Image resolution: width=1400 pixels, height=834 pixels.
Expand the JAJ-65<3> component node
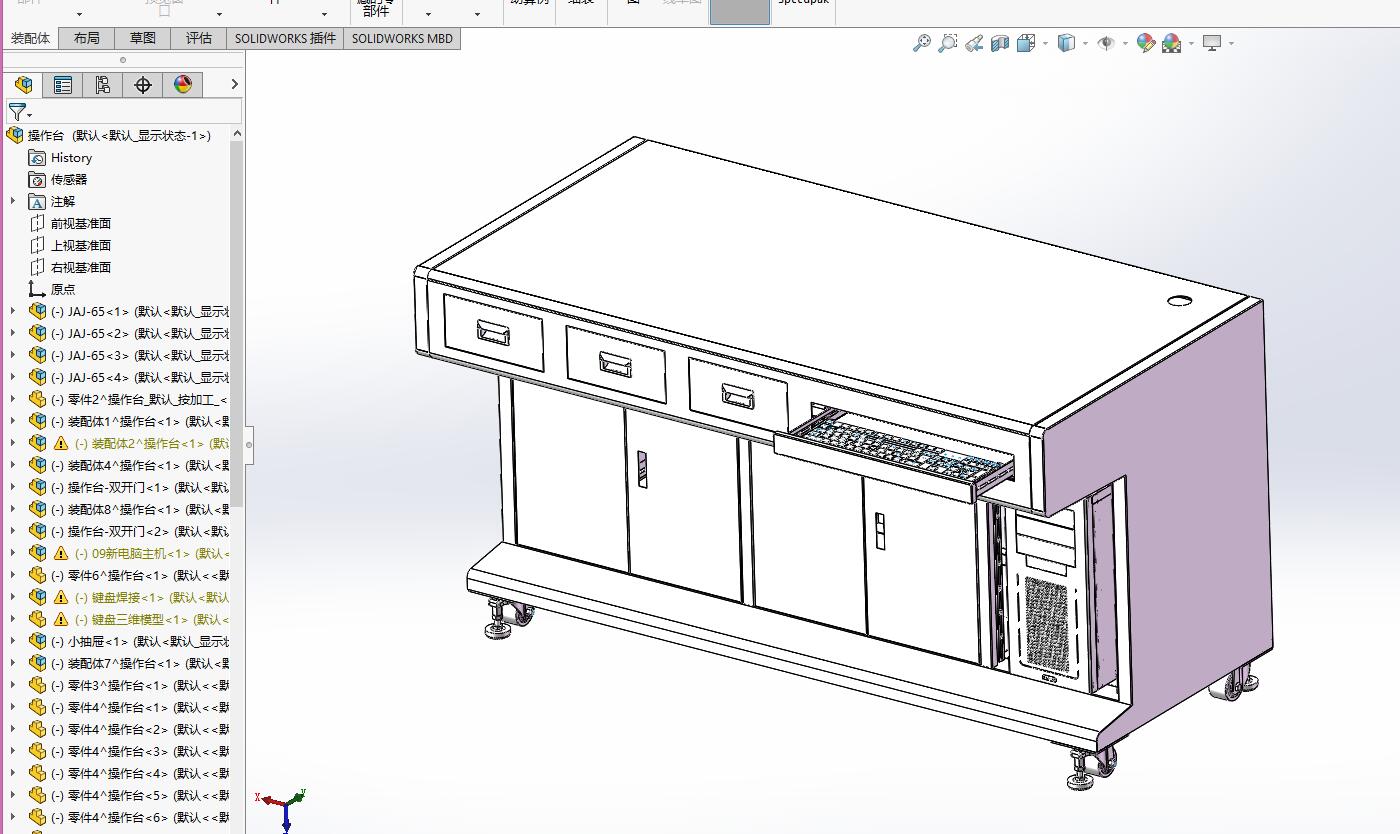click(13, 355)
